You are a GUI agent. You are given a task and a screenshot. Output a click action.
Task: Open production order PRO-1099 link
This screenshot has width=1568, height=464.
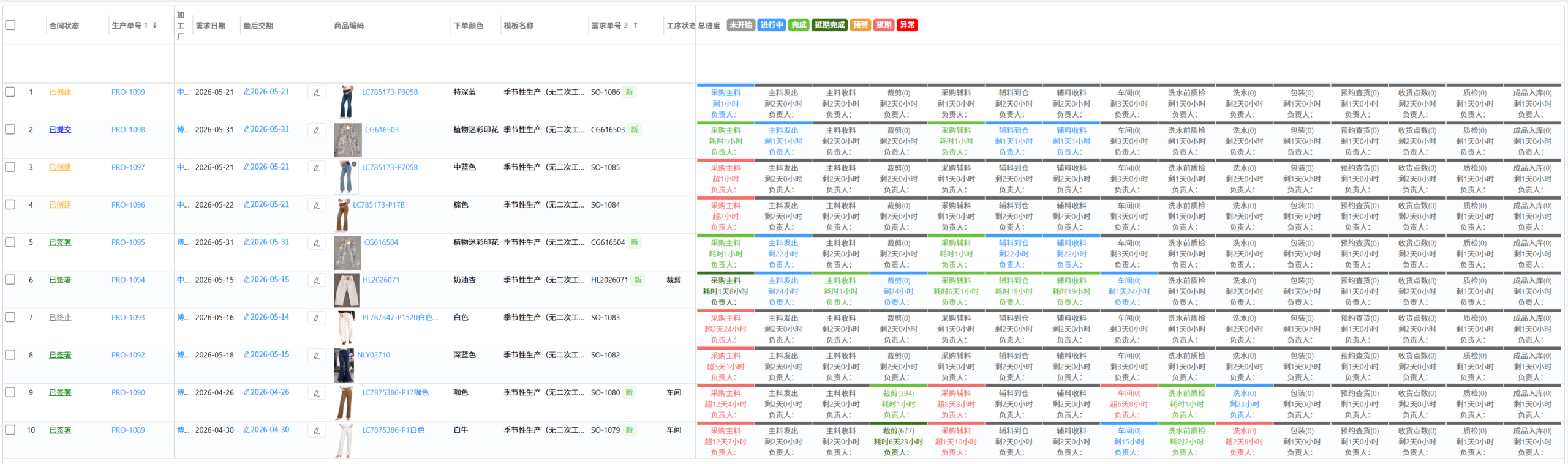(128, 92)
